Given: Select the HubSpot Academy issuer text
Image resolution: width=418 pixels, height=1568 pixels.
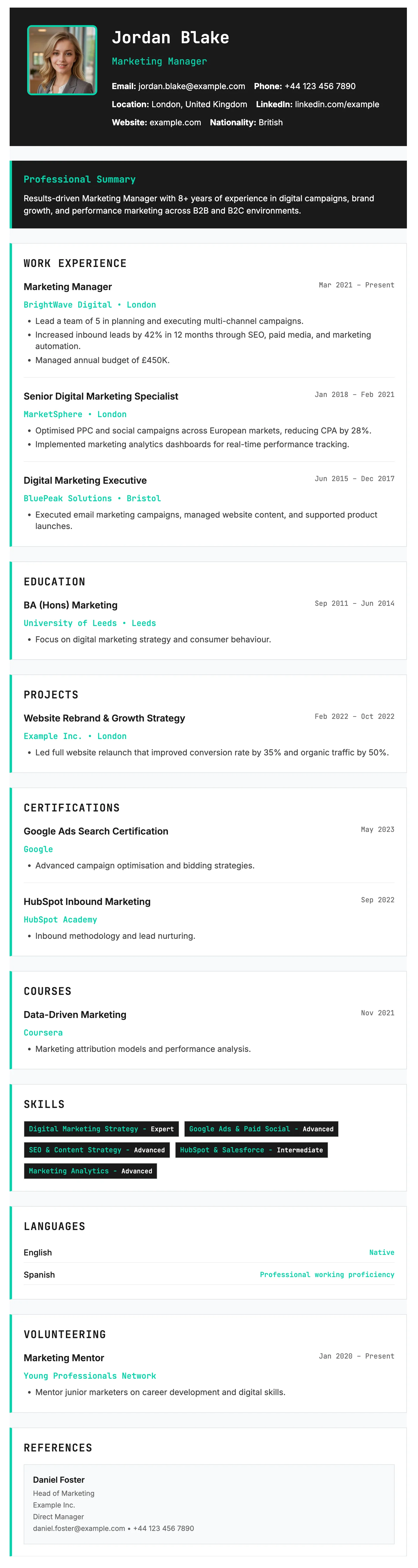Looking at the screenshot, I should click(x=60, y=920).
